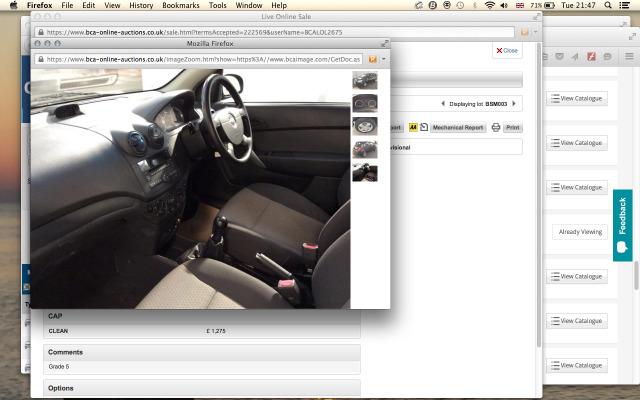The image size is (640, 400).
Task: Click the Already Viewing button
Action: click(x=580, y=232)
